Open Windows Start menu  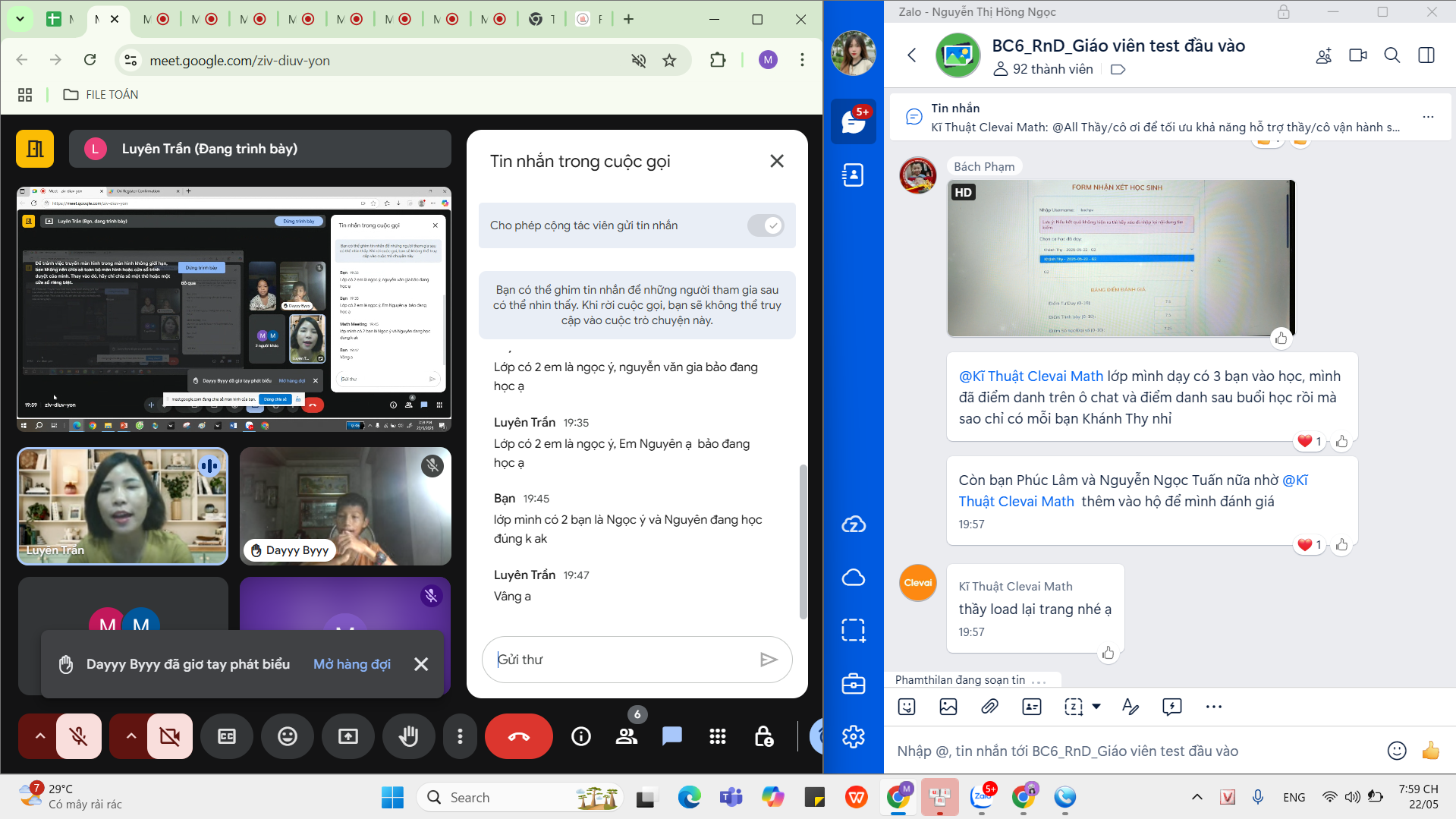click(x=392, y=798)
